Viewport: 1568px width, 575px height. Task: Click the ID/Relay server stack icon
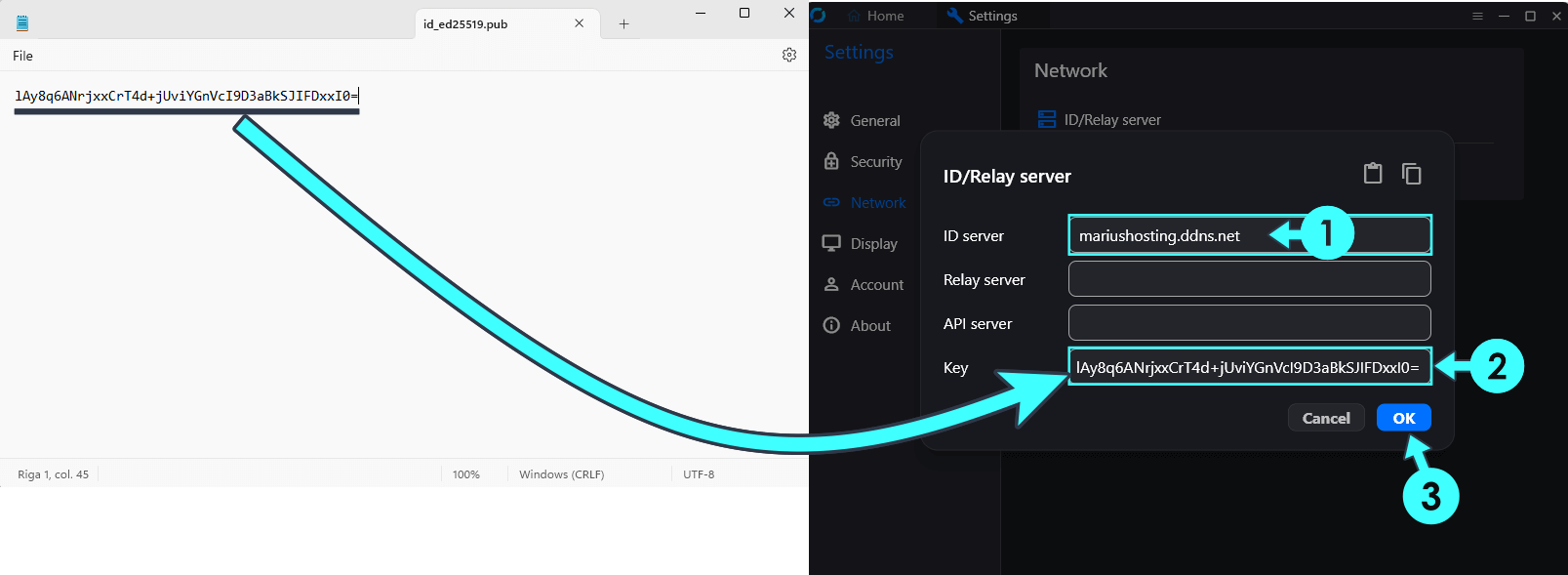pyautogui.click(x=1047, y=119)
